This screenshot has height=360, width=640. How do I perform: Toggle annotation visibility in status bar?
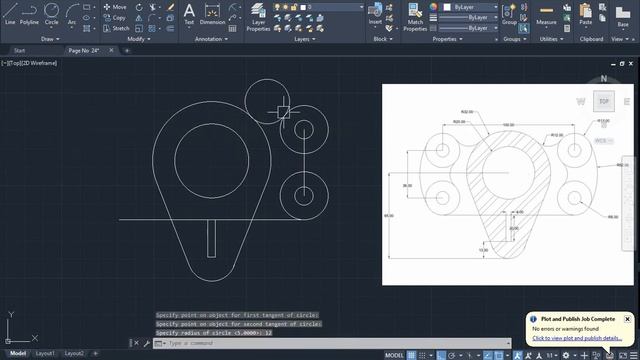[x=518, y=355]
